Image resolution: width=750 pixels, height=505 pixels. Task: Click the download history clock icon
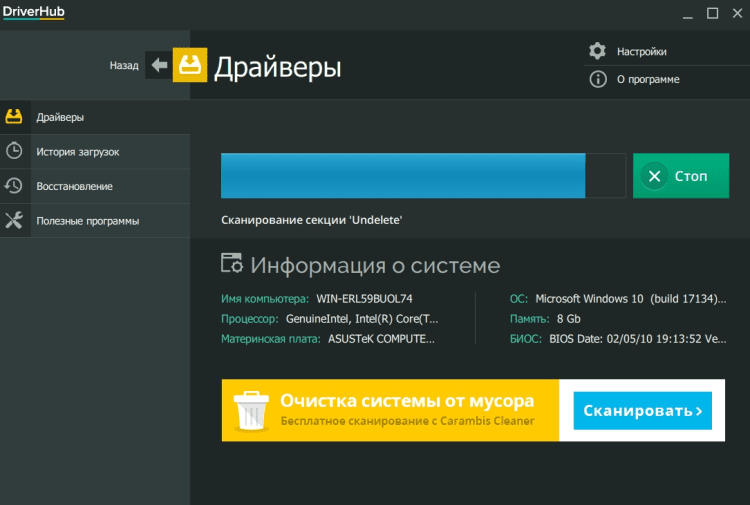(14, 151)
